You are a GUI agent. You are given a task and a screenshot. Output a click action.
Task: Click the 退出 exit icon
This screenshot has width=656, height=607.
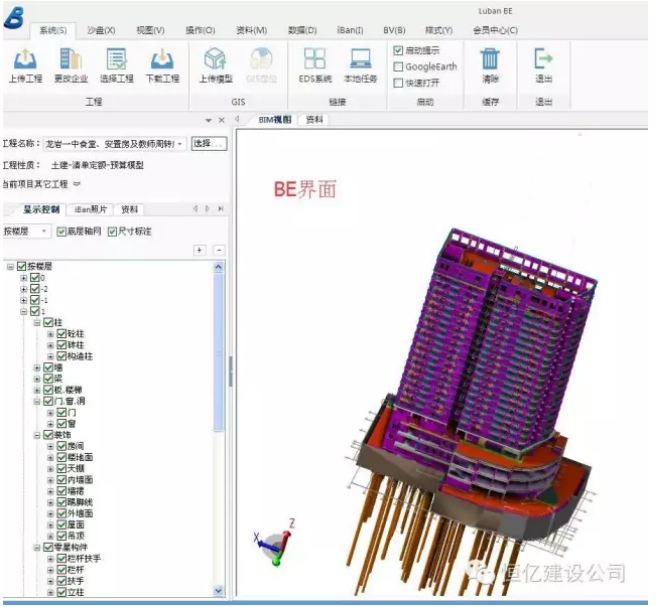543,59
